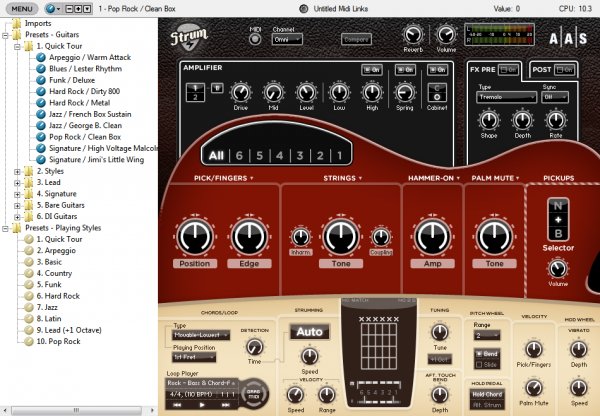The height and width of the screenshot is (416, 600).
Task: Select string 1 tab
Action: [339, 156]
